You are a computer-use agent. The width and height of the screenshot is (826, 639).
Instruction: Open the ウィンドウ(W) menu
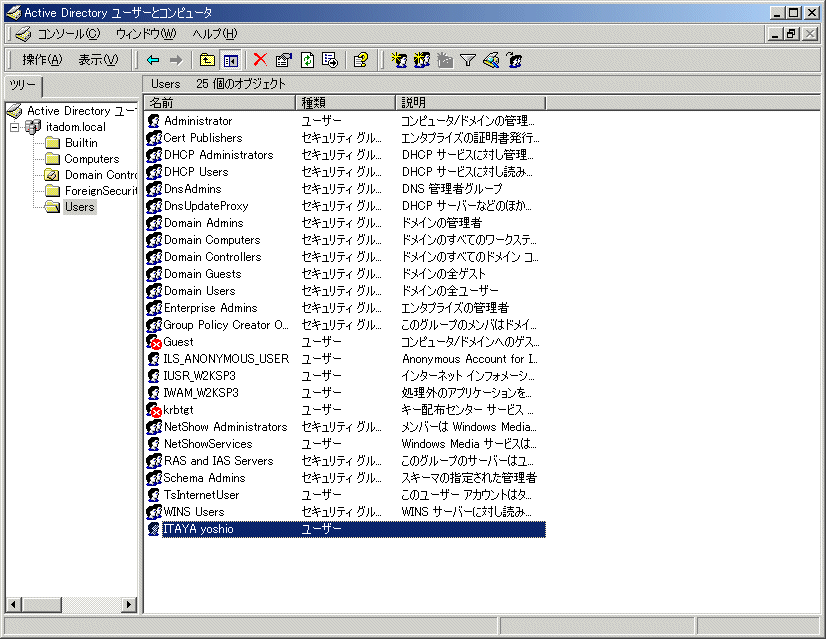point(146,34)
